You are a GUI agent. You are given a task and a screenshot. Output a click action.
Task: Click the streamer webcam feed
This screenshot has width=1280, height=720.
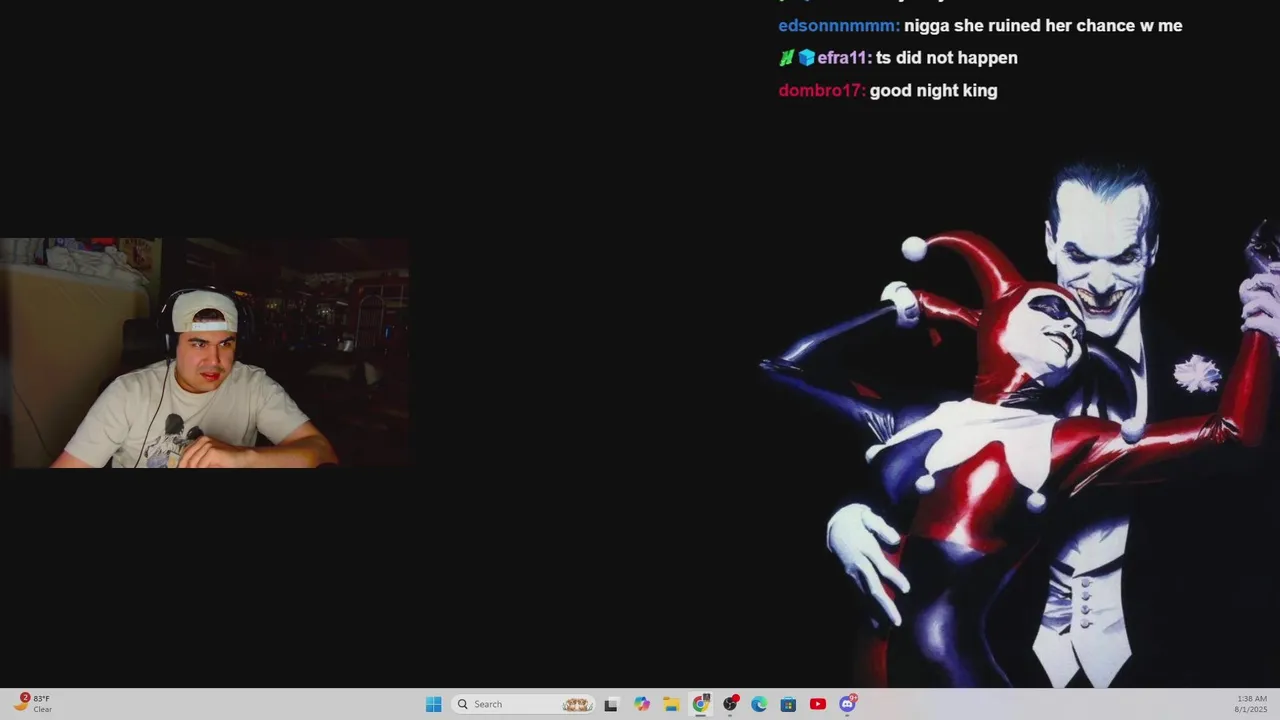pyautogui.click(x=204, y=352)
